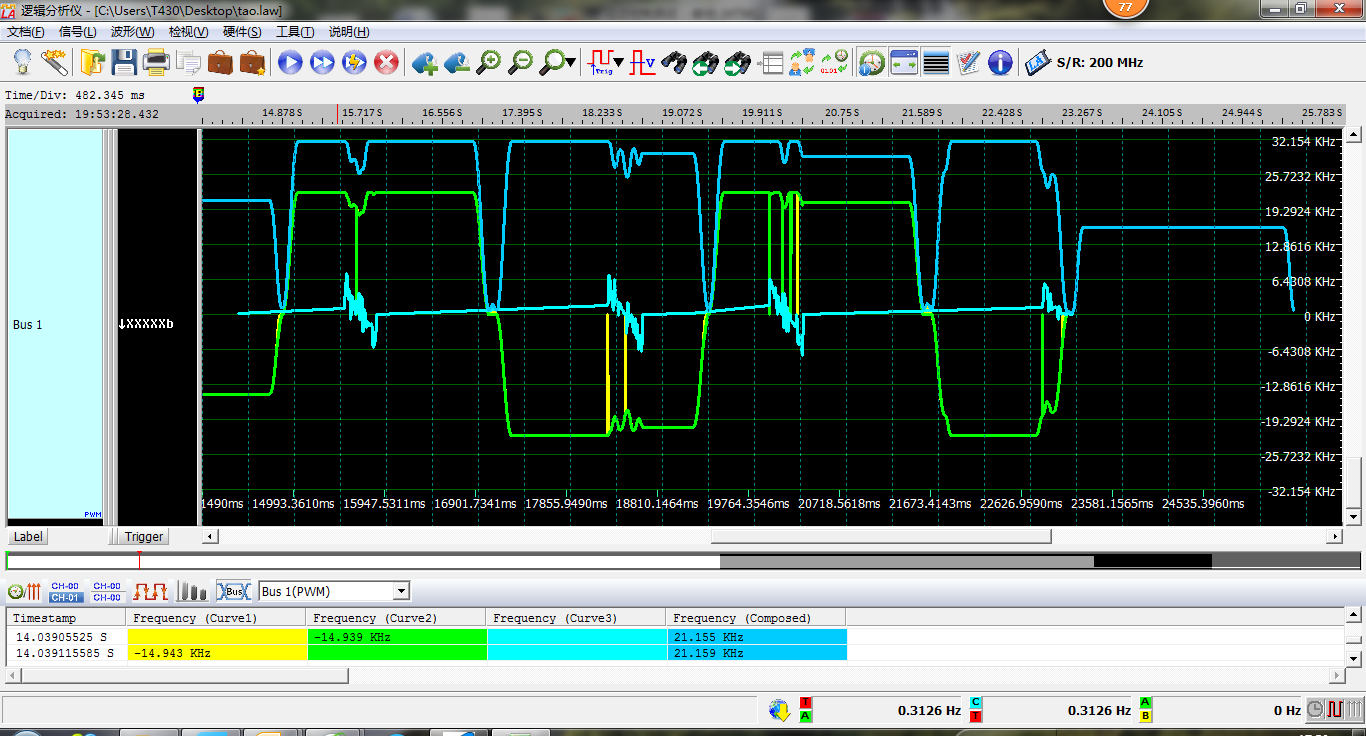Click the Zoom In magnifier icon
Screen dimensions: 1366x736
488,63
